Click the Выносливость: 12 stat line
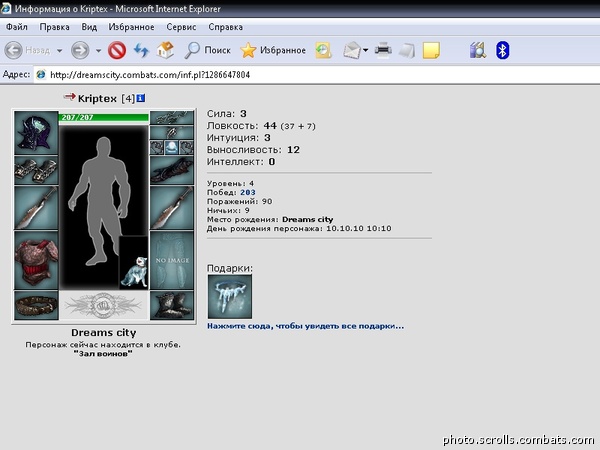Screen dimensions: 600x450 point(253,150)
